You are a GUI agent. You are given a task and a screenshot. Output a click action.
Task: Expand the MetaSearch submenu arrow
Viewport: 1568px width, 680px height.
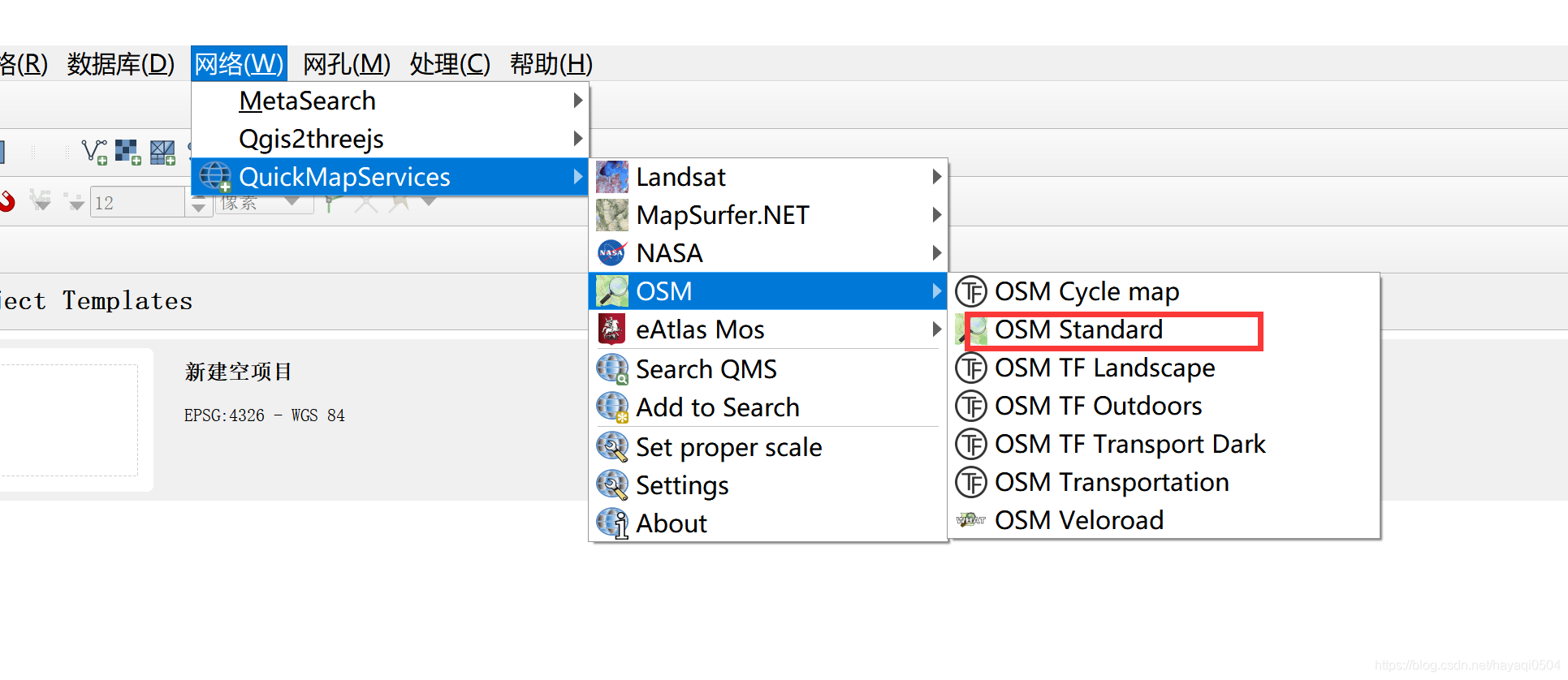tap(577, 101)
